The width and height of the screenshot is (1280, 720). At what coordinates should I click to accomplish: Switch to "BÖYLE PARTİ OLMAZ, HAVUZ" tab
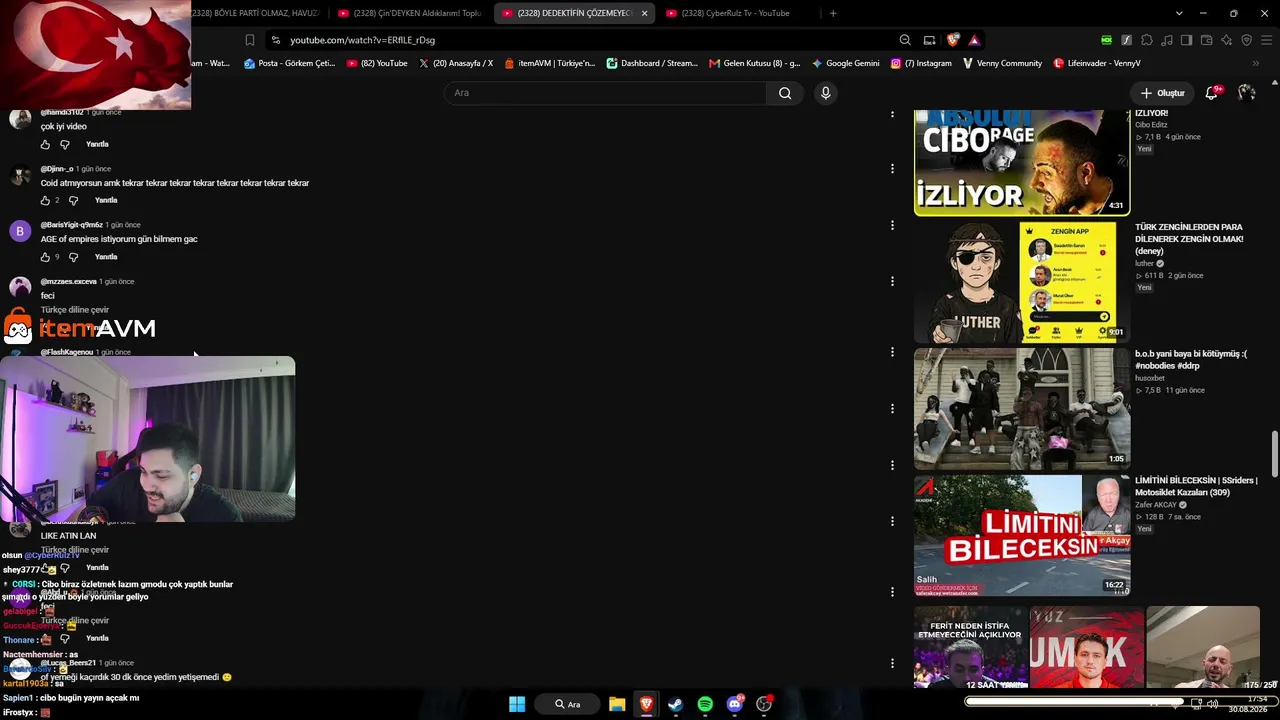255,13
